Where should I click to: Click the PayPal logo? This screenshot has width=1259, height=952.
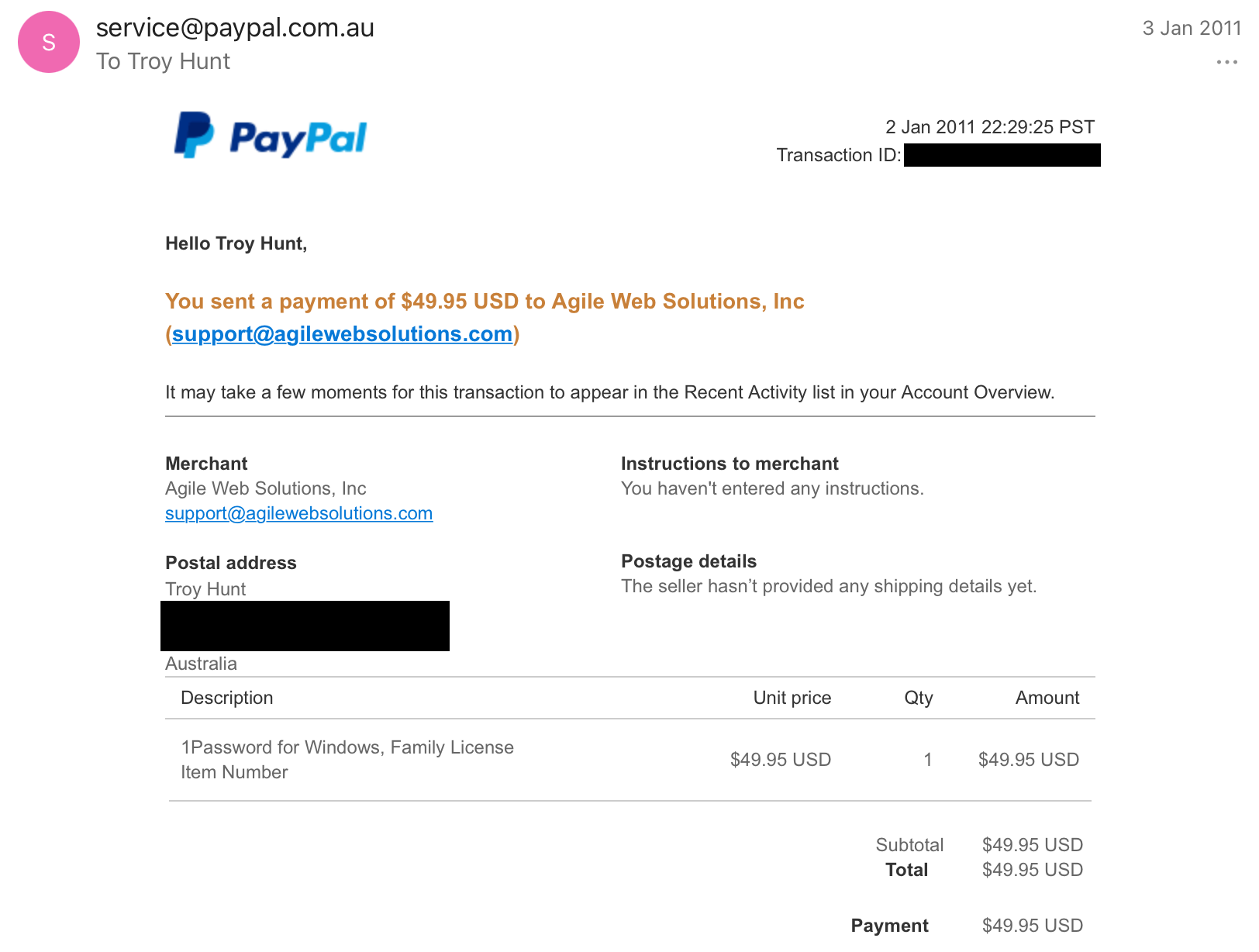pos(270,136)
